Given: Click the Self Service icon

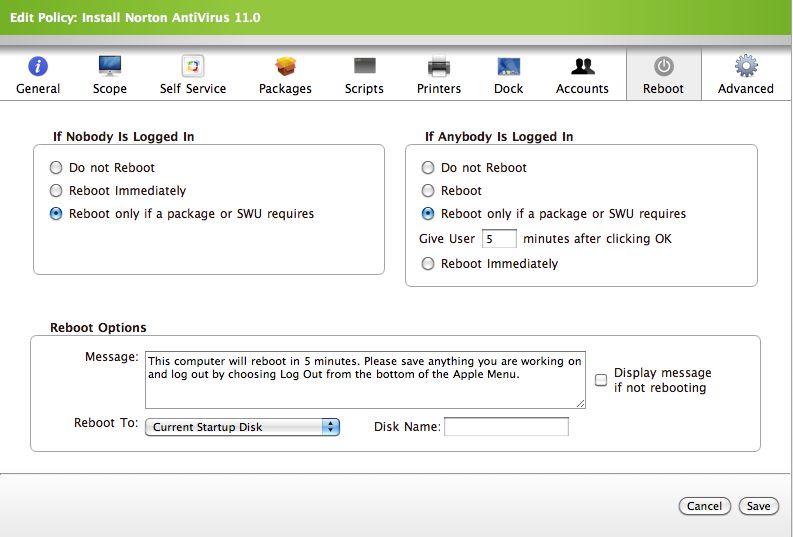Looking at the screenshot, I should coord(193,66).
